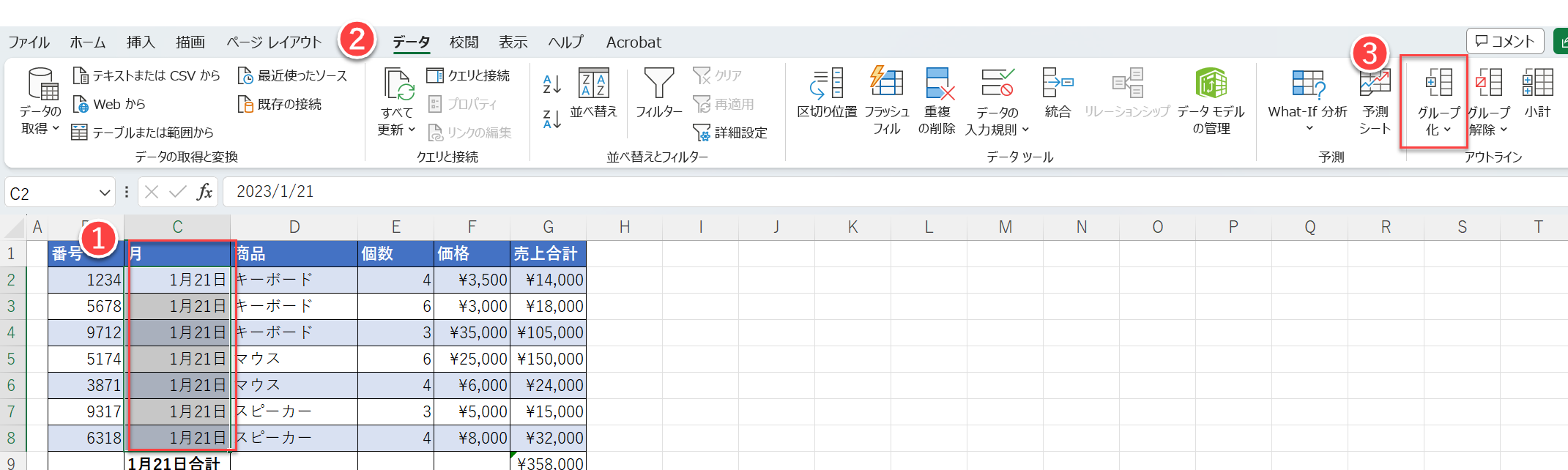1568x470 pixels.
Task: Expand グループ解除 dropdown arrow
Action: click(x=1504, y=130)
